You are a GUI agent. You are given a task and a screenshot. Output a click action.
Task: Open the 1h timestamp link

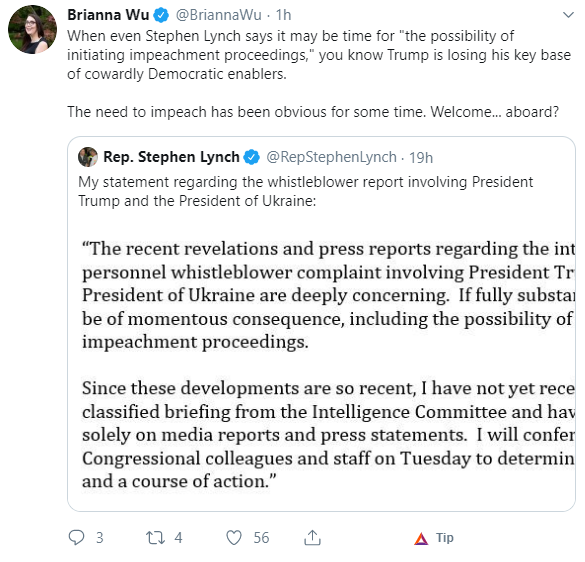click(283, 15)
